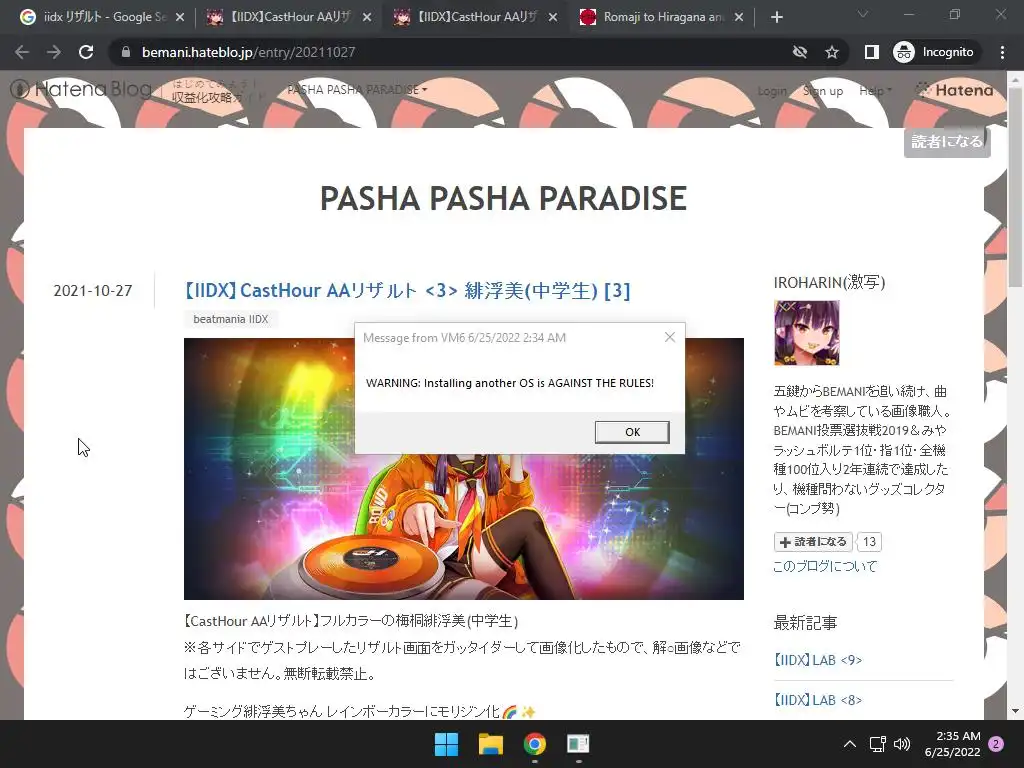This screenshot has height=768, width=1024.
Task: Click the Hatena logo at top right
Action: click(x=954, y=90)
